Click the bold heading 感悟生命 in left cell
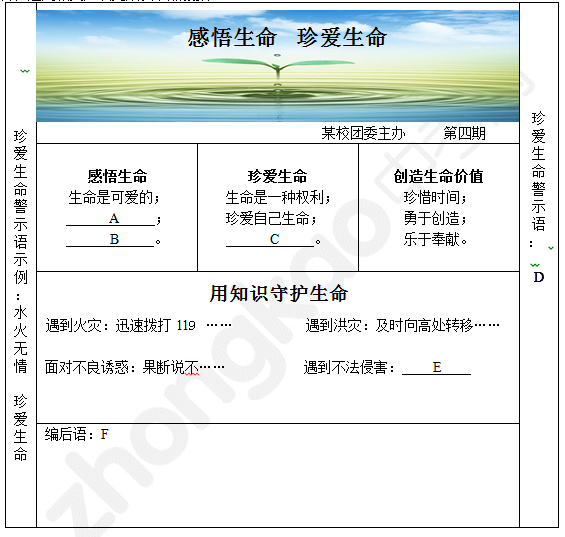The height and width of the screenshot is (537, 565). pos(117,177)
